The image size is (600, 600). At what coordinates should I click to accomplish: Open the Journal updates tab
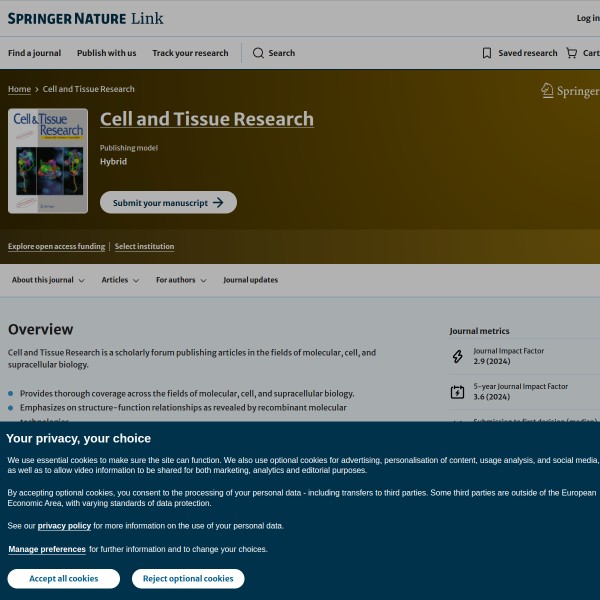(250, 280)
